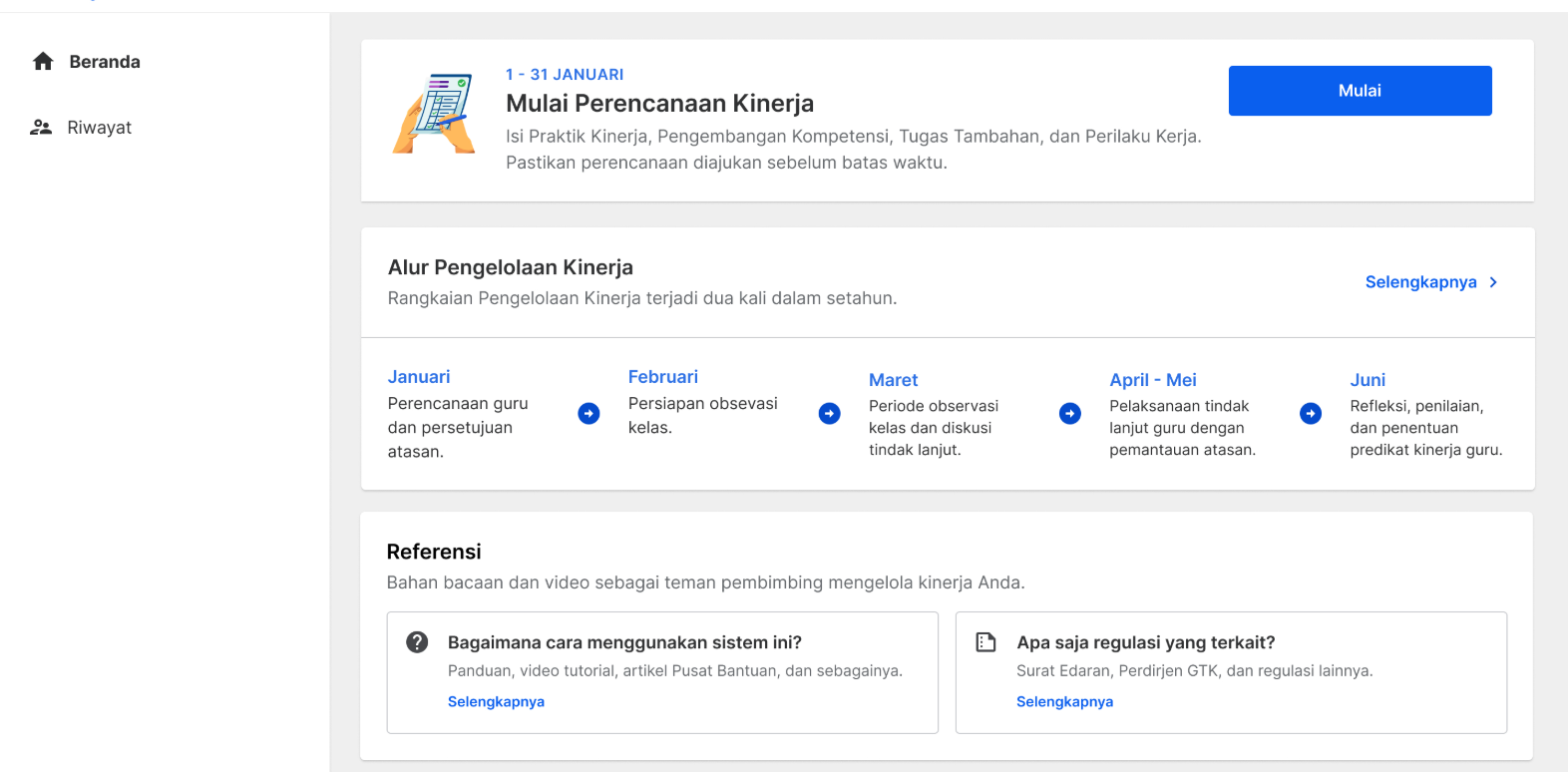Expand the chevron next to Selengkapnya
1568x772 pixels.
pyautogui.click(x=1493, y=282)
